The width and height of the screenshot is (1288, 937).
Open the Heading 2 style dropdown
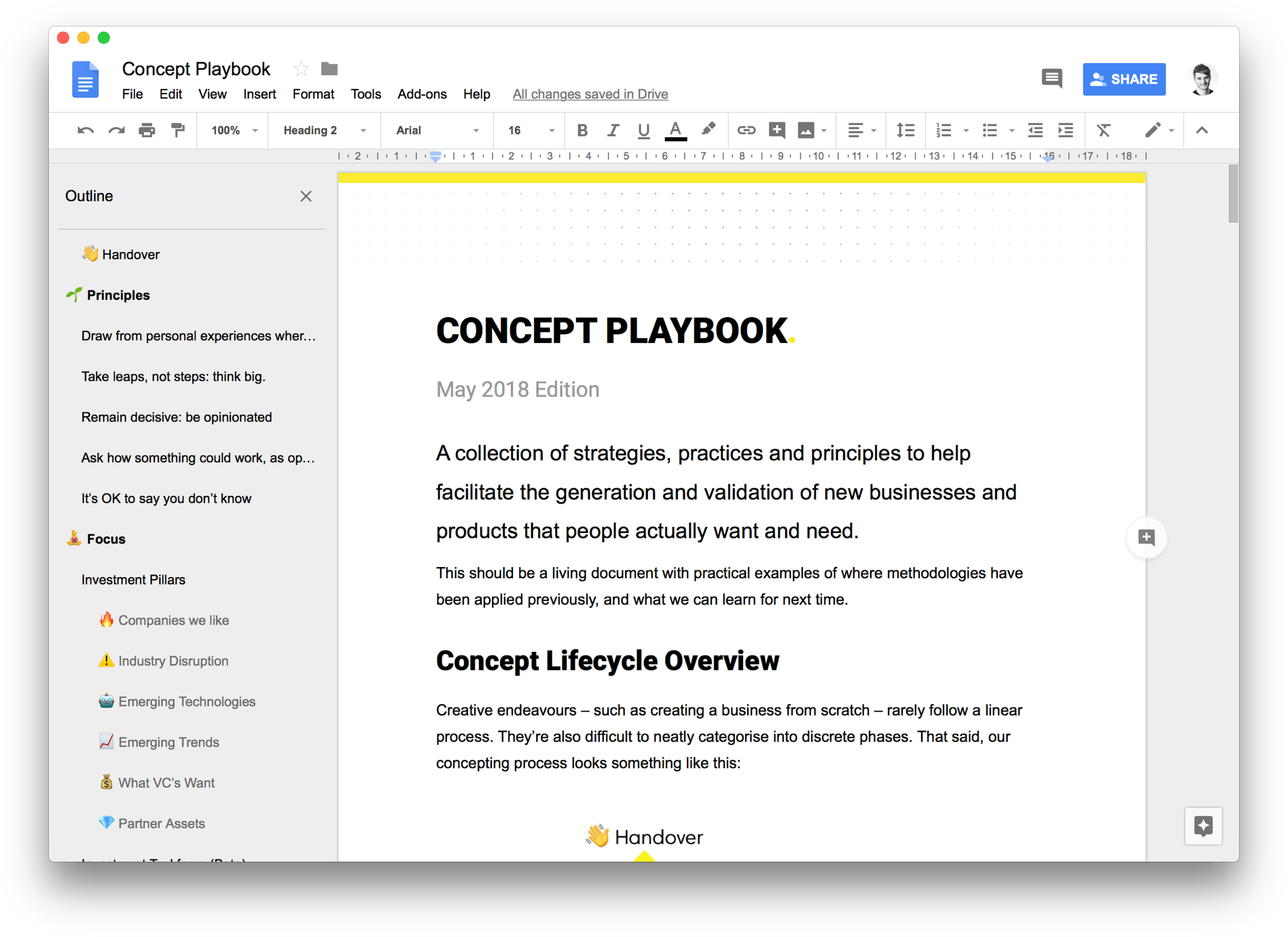click(x=324, y=130)
